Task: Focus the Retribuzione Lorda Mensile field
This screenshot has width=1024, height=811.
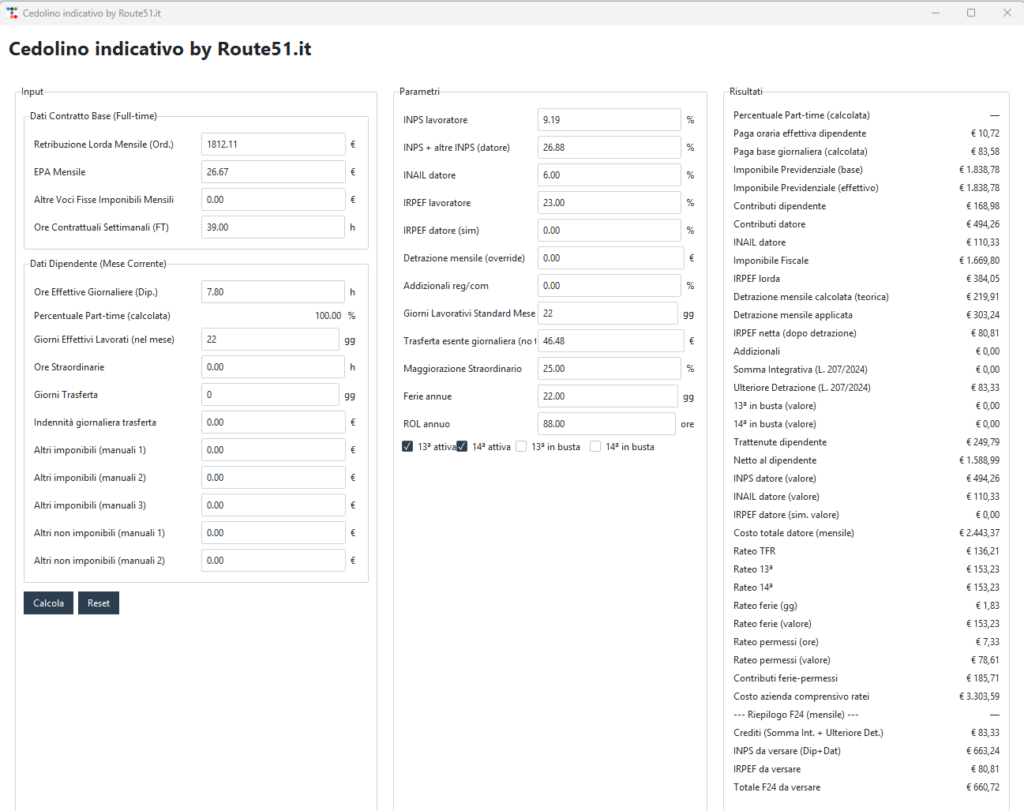Action: (272, 144)
